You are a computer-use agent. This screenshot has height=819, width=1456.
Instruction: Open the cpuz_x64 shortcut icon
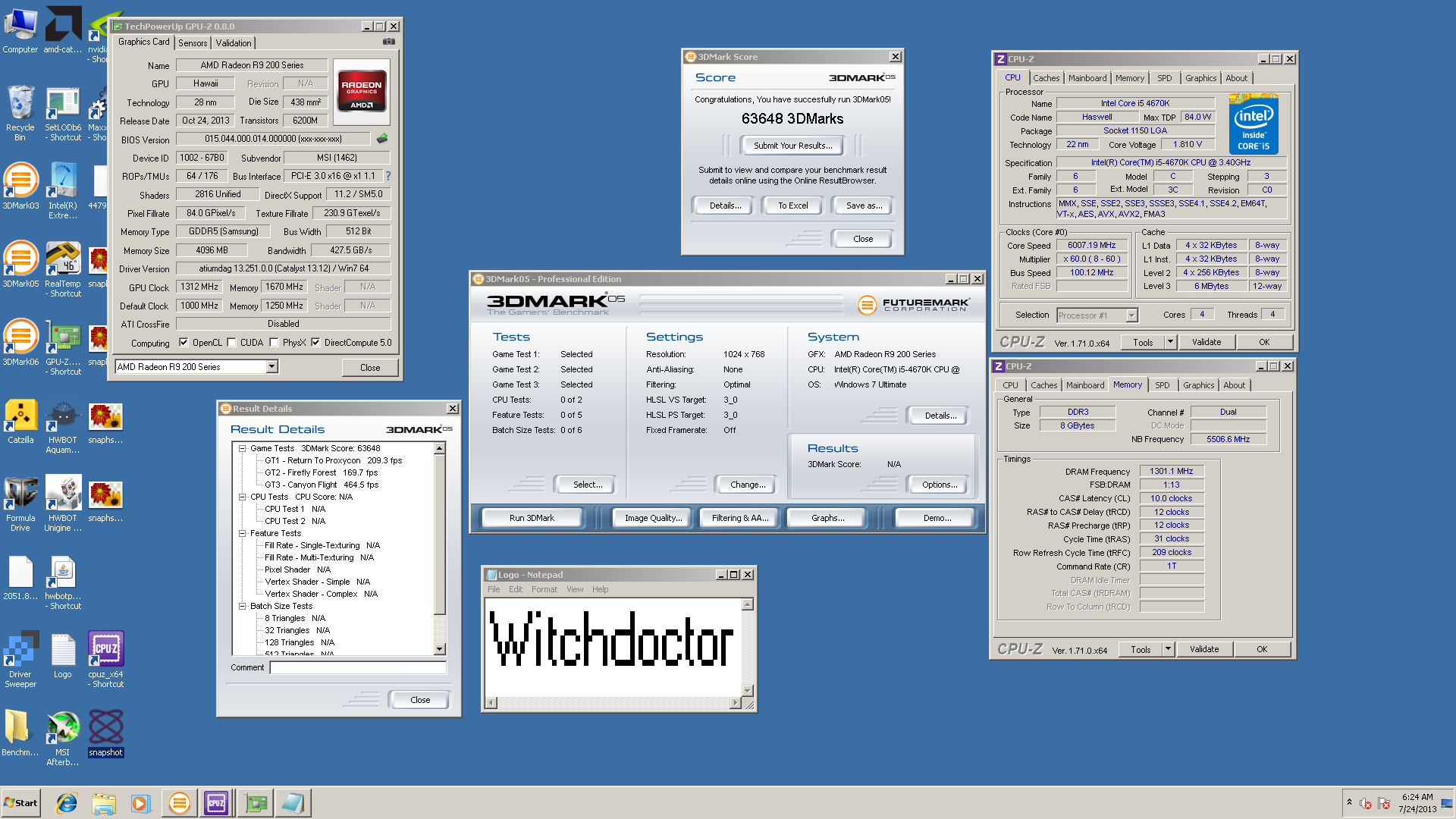[x=106, y=661]
